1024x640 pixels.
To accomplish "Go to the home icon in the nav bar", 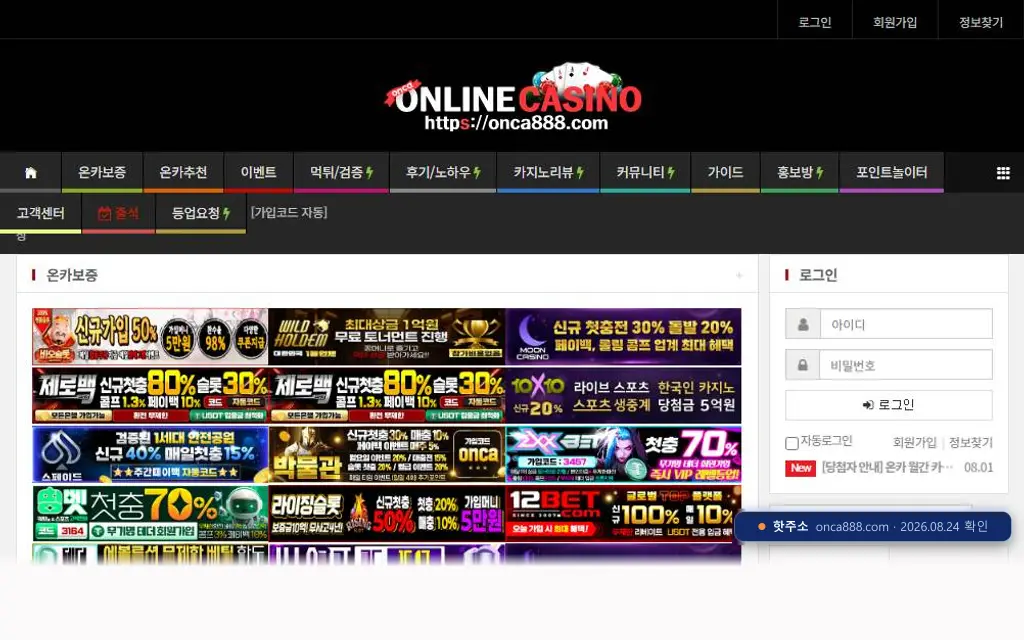I will pos(31,172).
